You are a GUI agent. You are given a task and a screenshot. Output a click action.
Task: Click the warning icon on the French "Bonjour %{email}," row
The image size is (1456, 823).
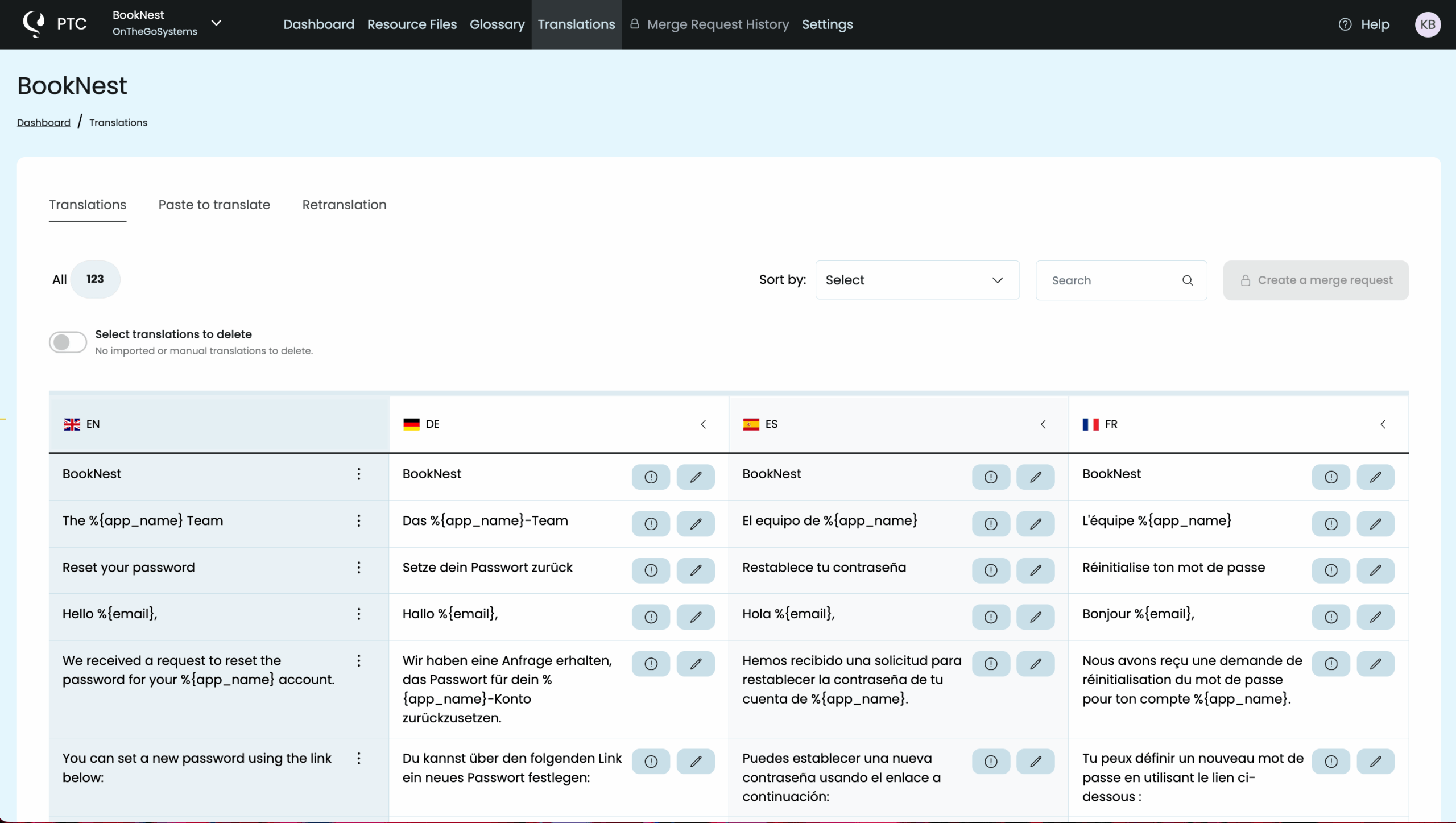click(x=1331, y=617)
